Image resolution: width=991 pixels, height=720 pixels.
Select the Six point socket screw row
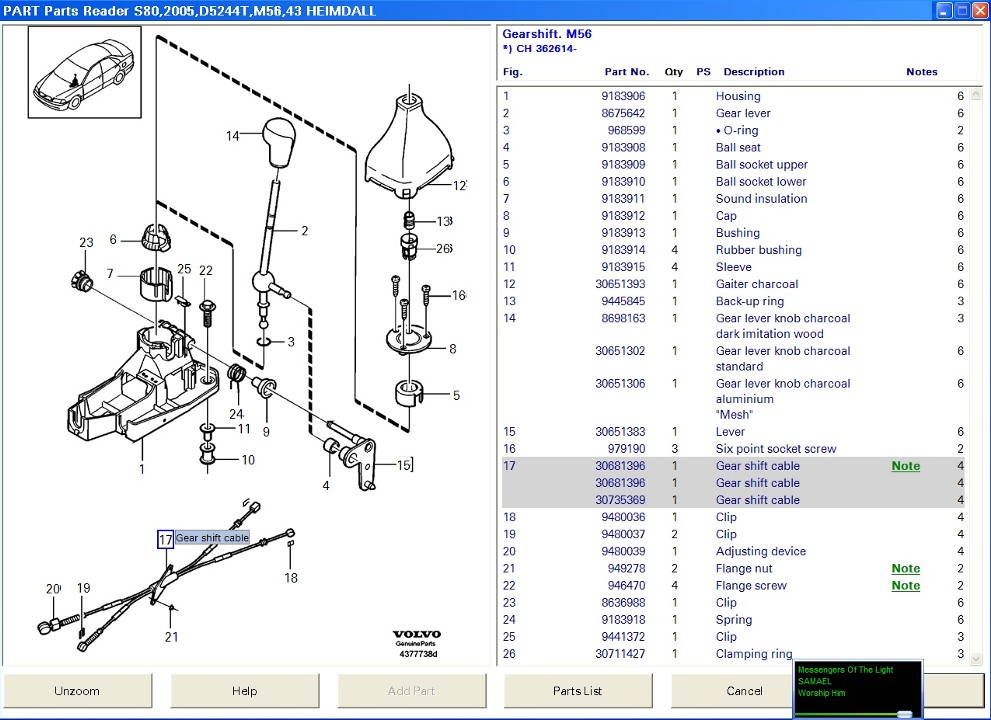[733, 449]
